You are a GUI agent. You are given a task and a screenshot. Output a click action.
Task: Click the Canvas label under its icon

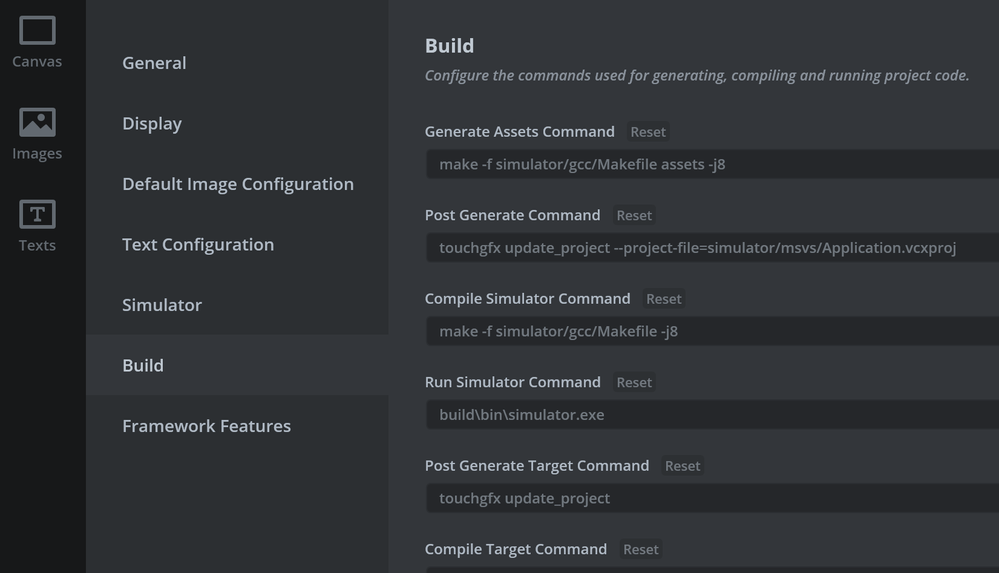37,62
